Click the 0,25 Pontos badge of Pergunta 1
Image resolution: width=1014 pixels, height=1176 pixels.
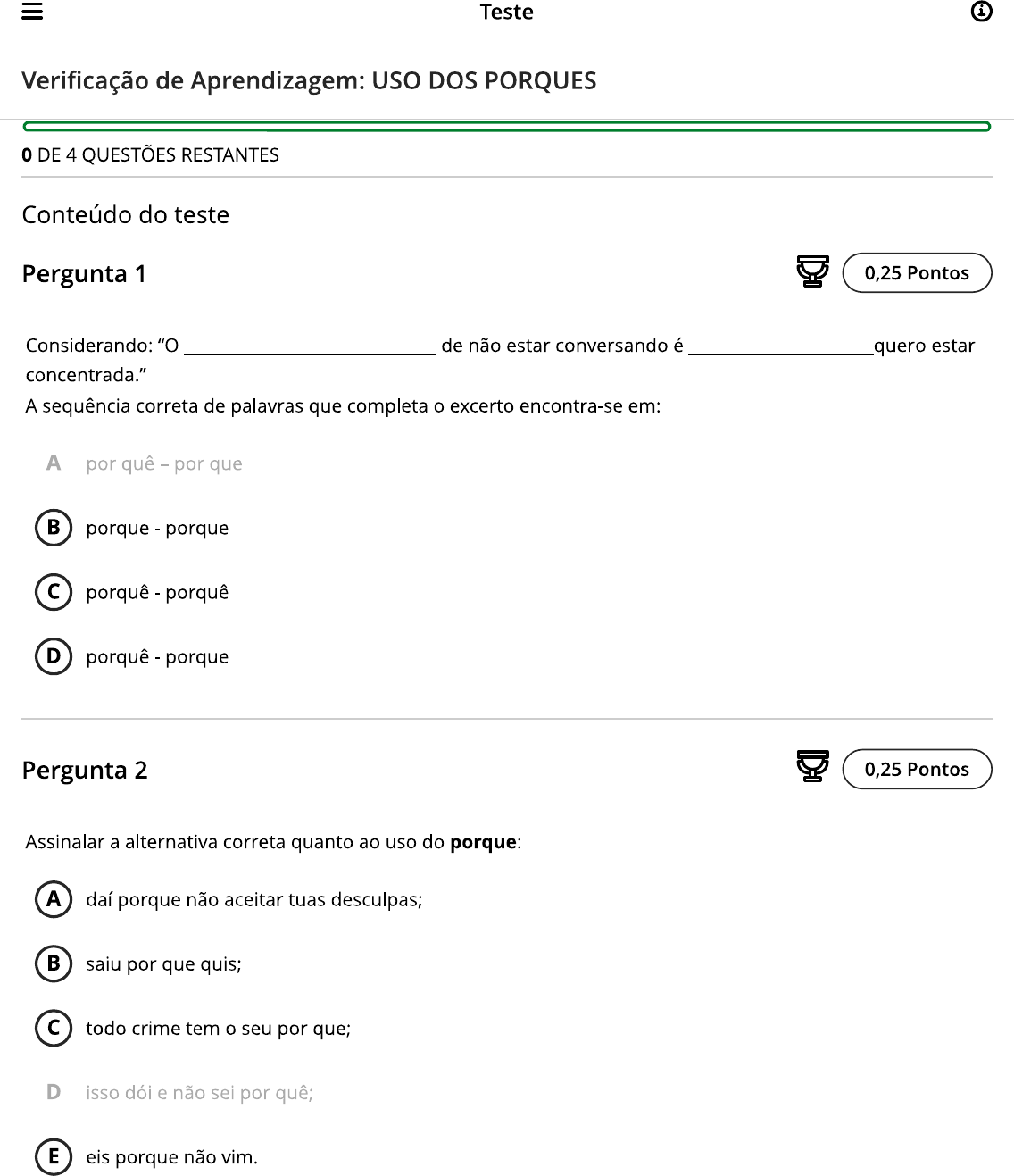[917, 273]
